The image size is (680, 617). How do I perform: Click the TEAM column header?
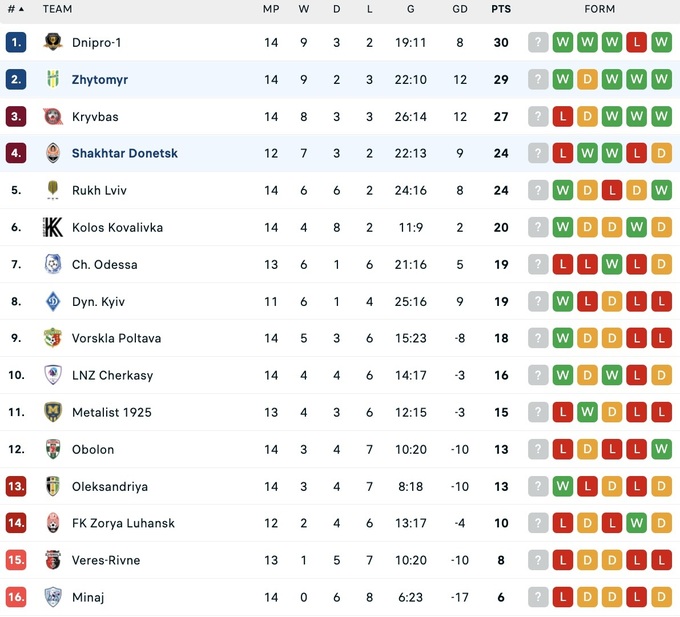point(57,9)
